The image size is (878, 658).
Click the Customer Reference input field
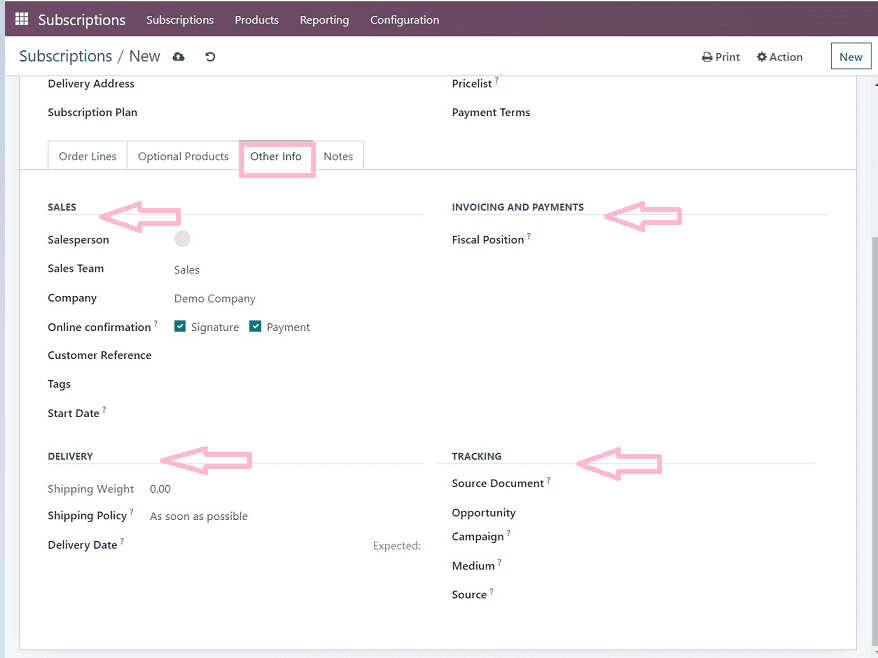[290, 356]
